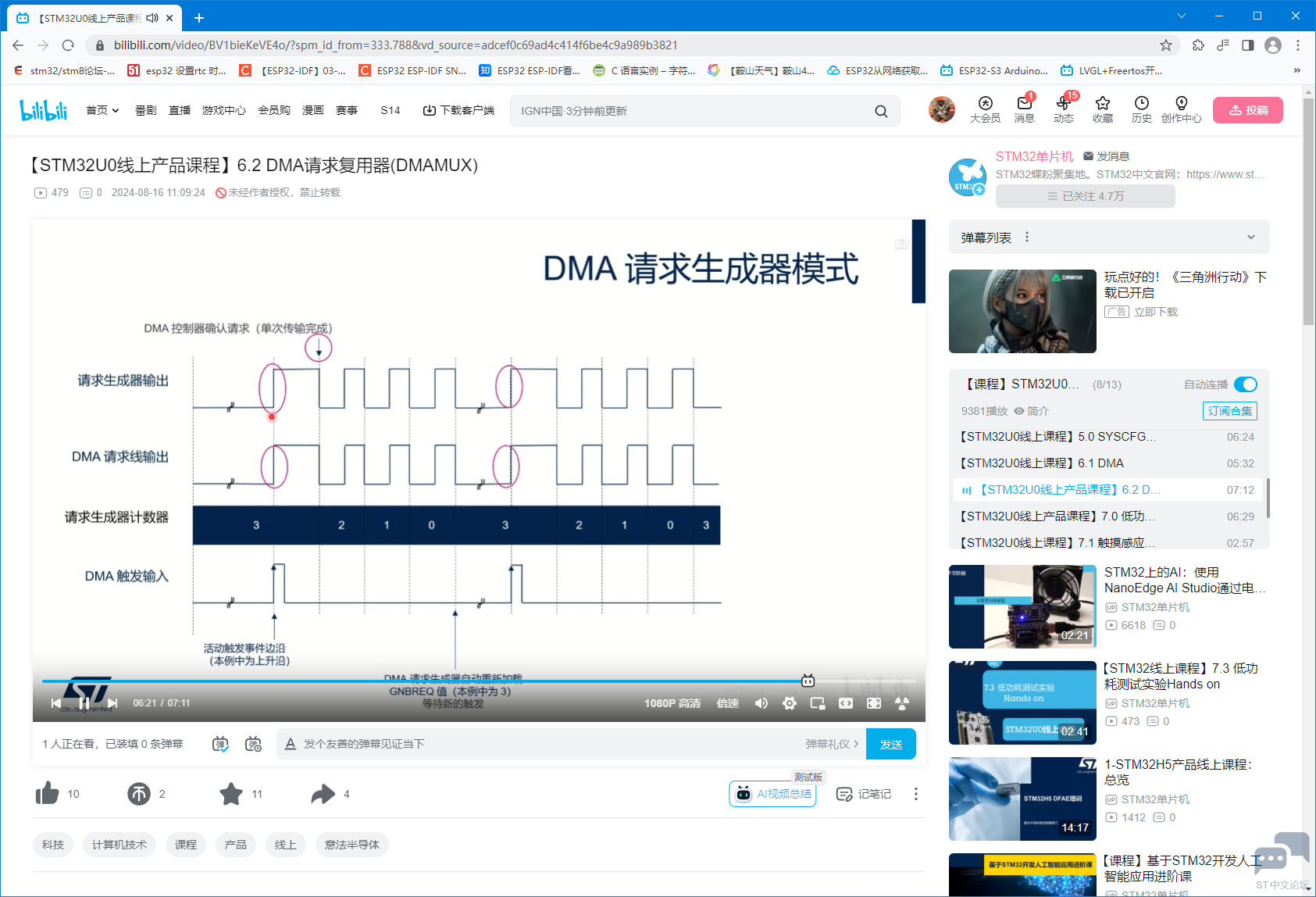Image resolution: width=1316 pixels, height=897 pixels.
Task: Open 直播 navigation item
Action: (180, 110)
